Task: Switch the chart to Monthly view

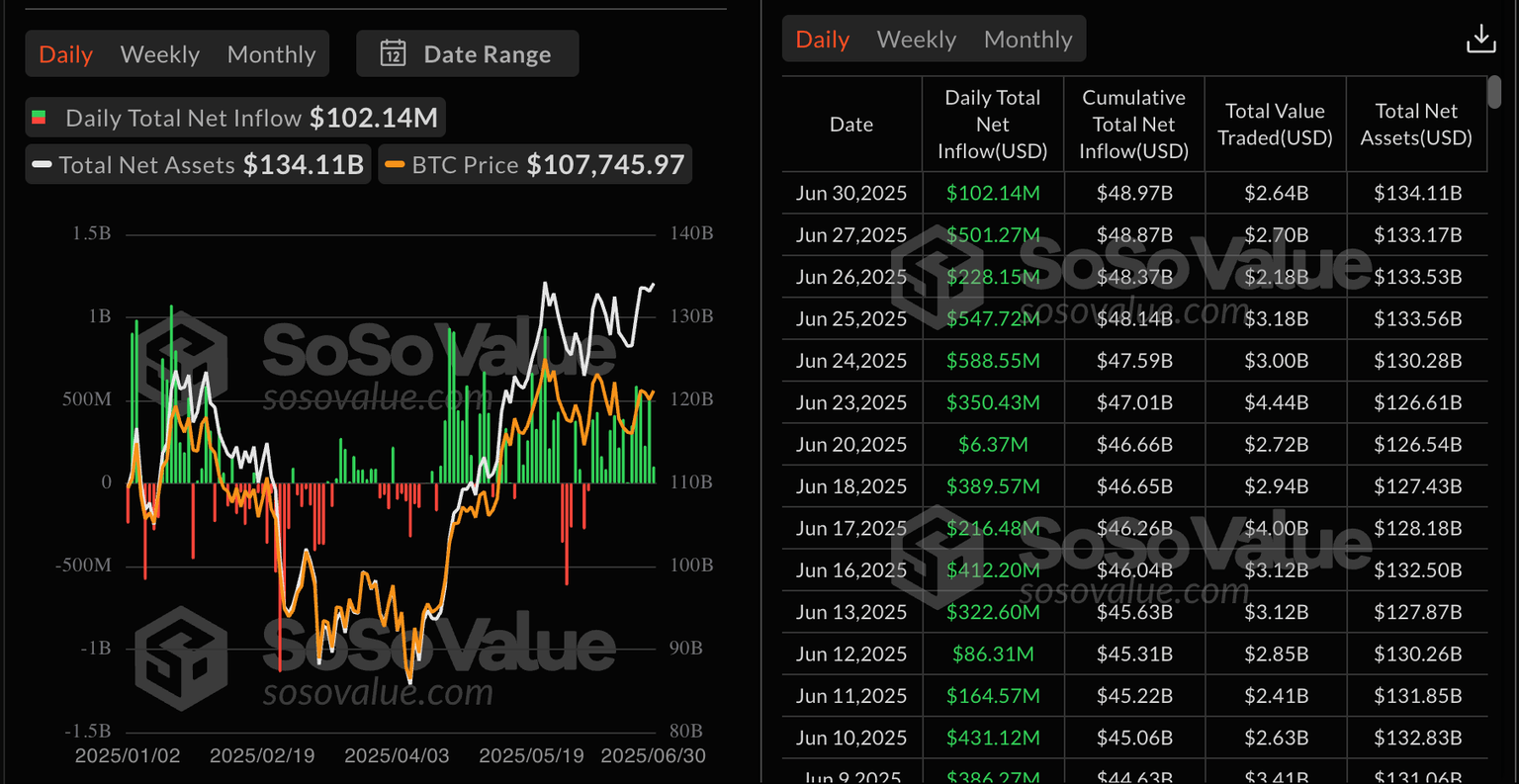Action: click(x=271, y=54)
